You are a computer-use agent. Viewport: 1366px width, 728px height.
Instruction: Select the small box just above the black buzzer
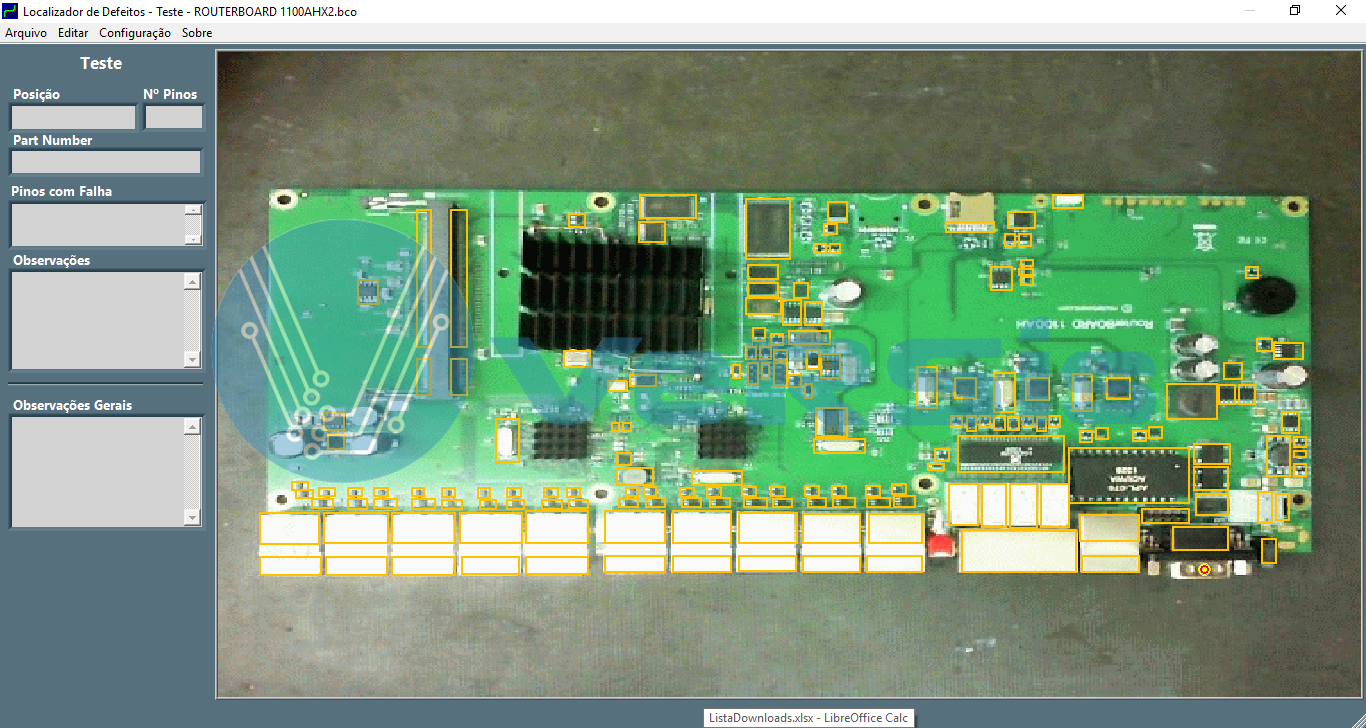[x=1252, y=272]
